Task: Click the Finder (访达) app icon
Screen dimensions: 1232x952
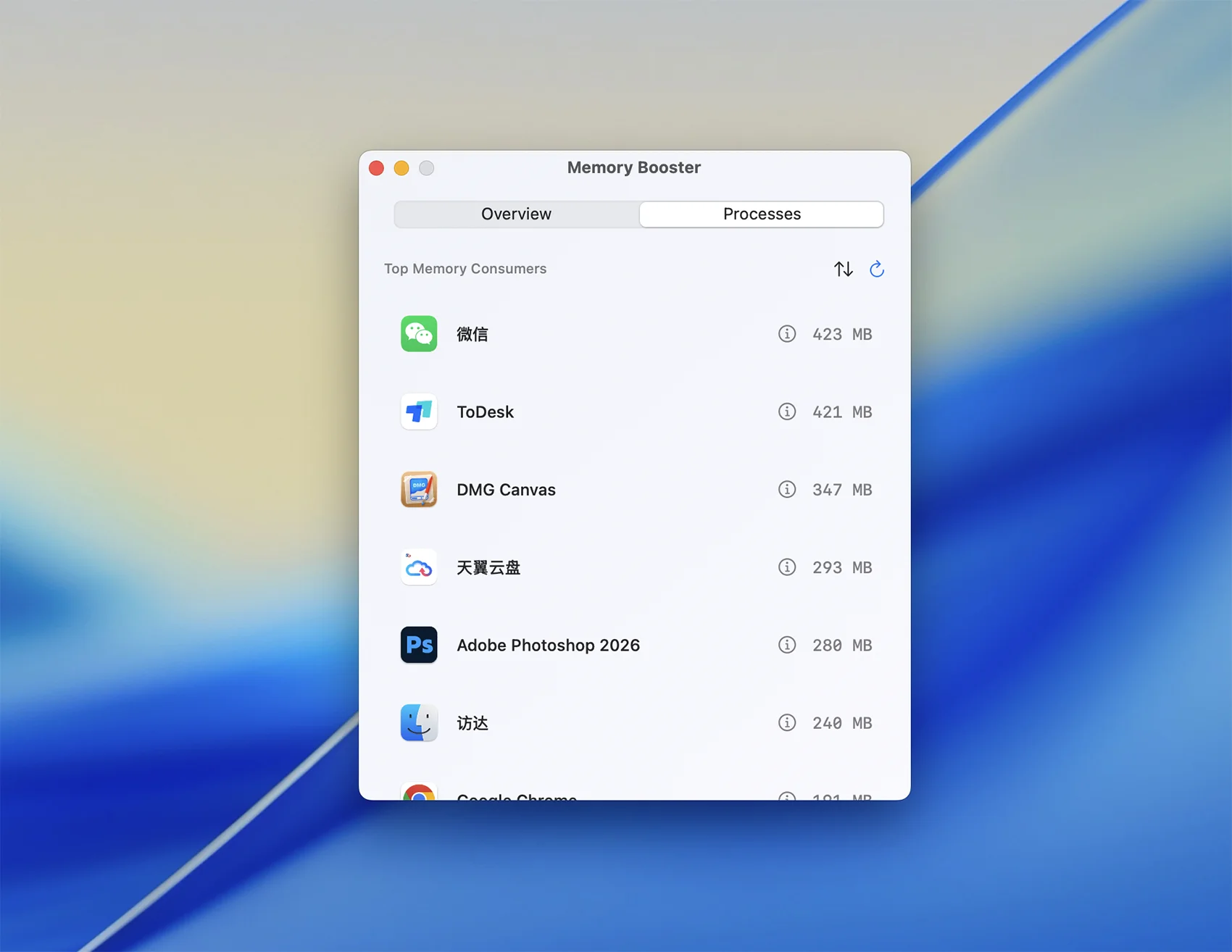Action: (419, 723)
